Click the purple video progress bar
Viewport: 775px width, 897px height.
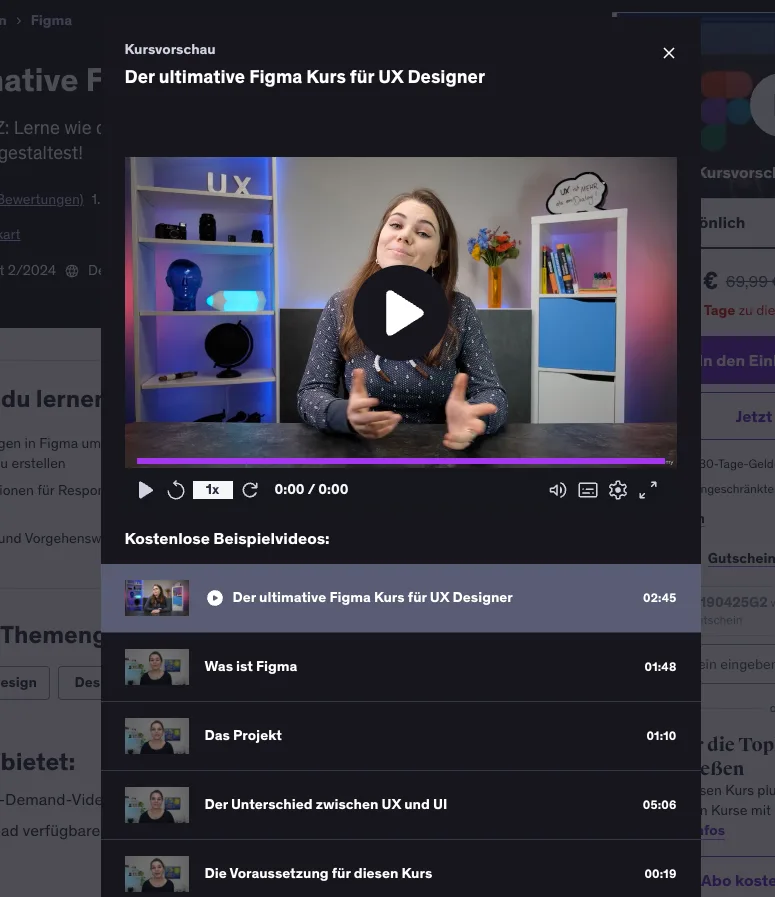click(x=401, y=461)
